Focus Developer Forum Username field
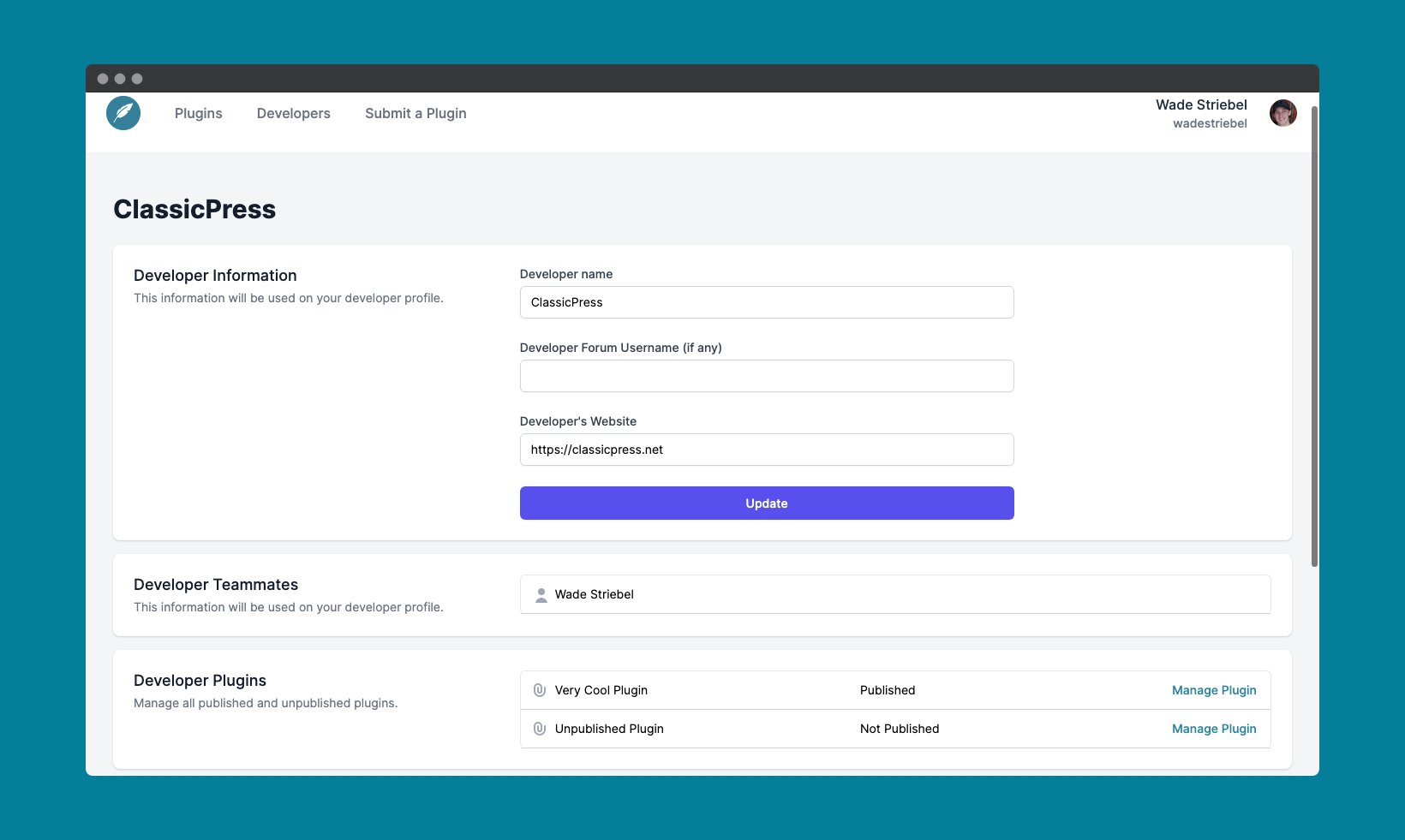 coord(767,376)
